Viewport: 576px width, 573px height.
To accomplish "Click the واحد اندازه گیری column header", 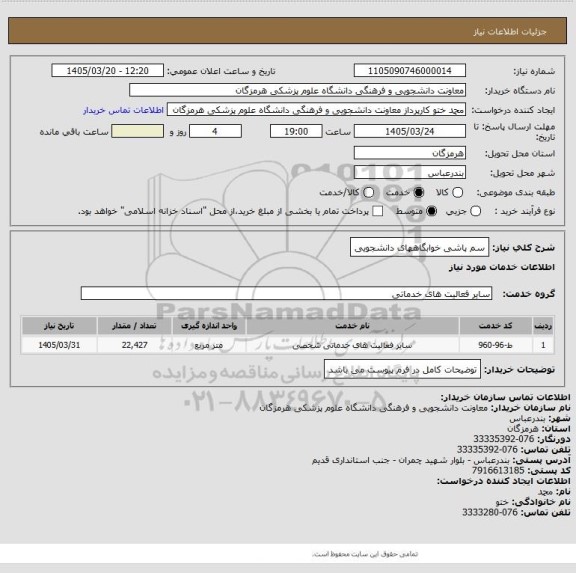I will coord(209,326).
